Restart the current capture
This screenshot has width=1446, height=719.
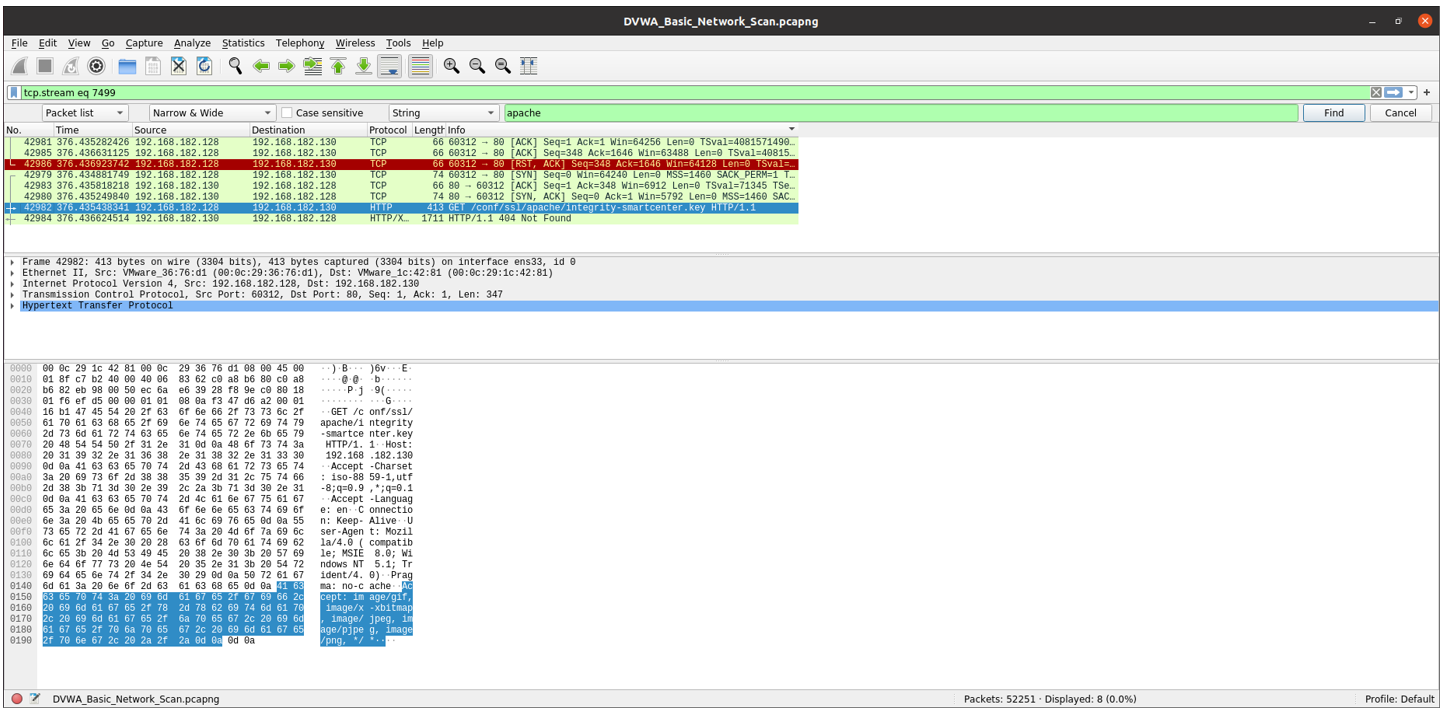pos(70,66)
